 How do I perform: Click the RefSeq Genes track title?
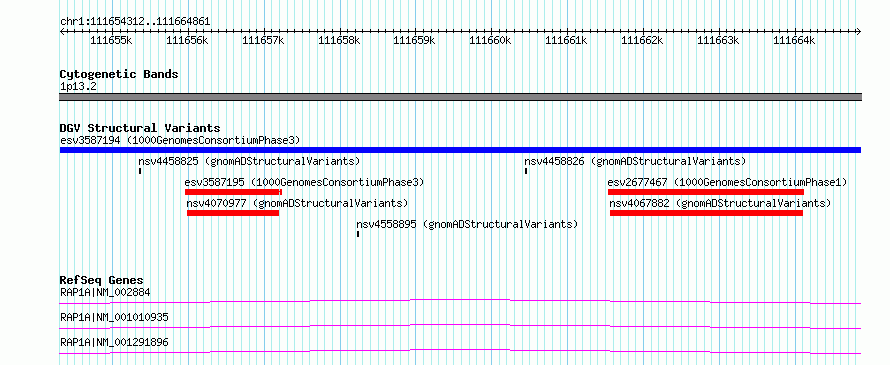(102, 280)
